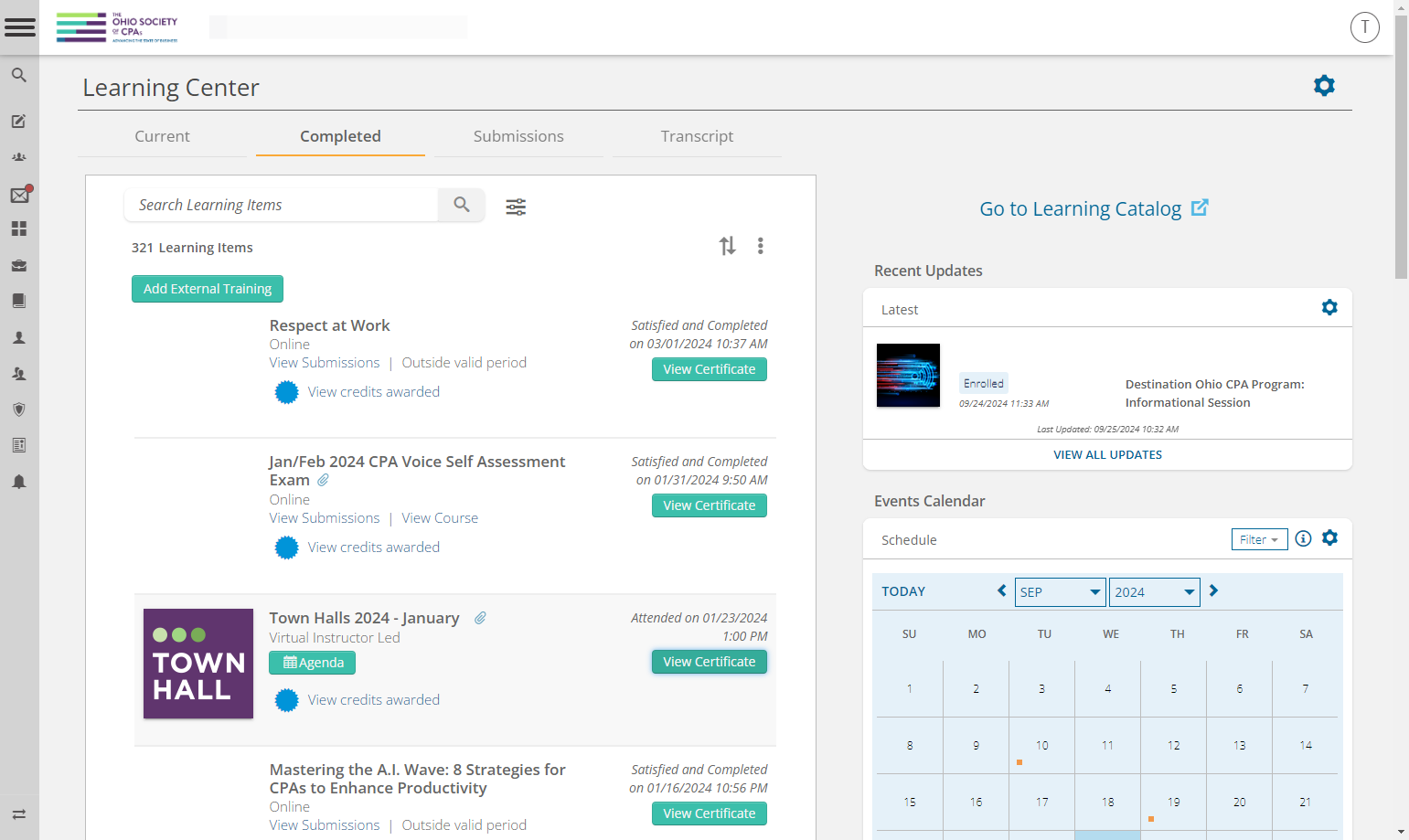Click the Add External Training button
The width and height of the screenshot is (1409, 840).
click(208, 289)
